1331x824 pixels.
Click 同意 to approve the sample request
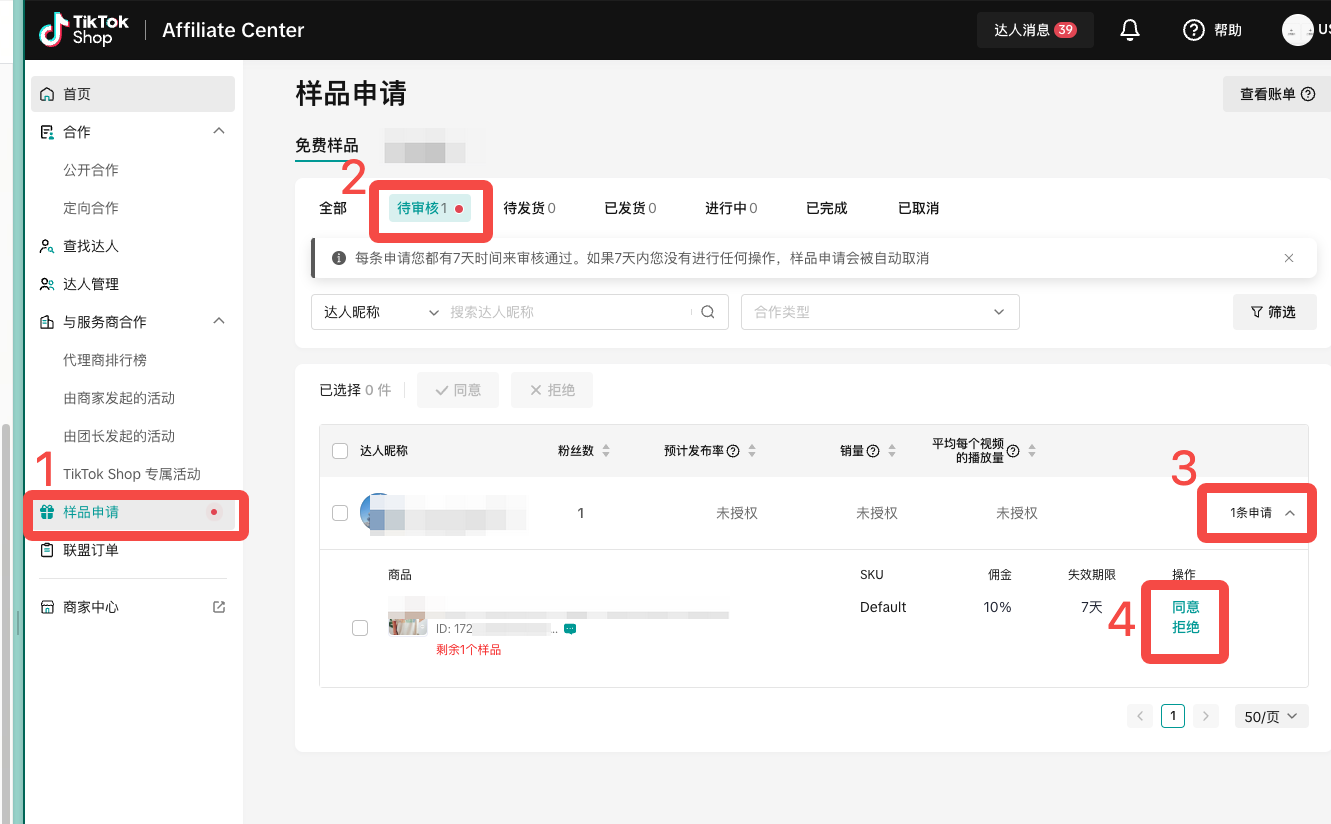[1186, 607]
